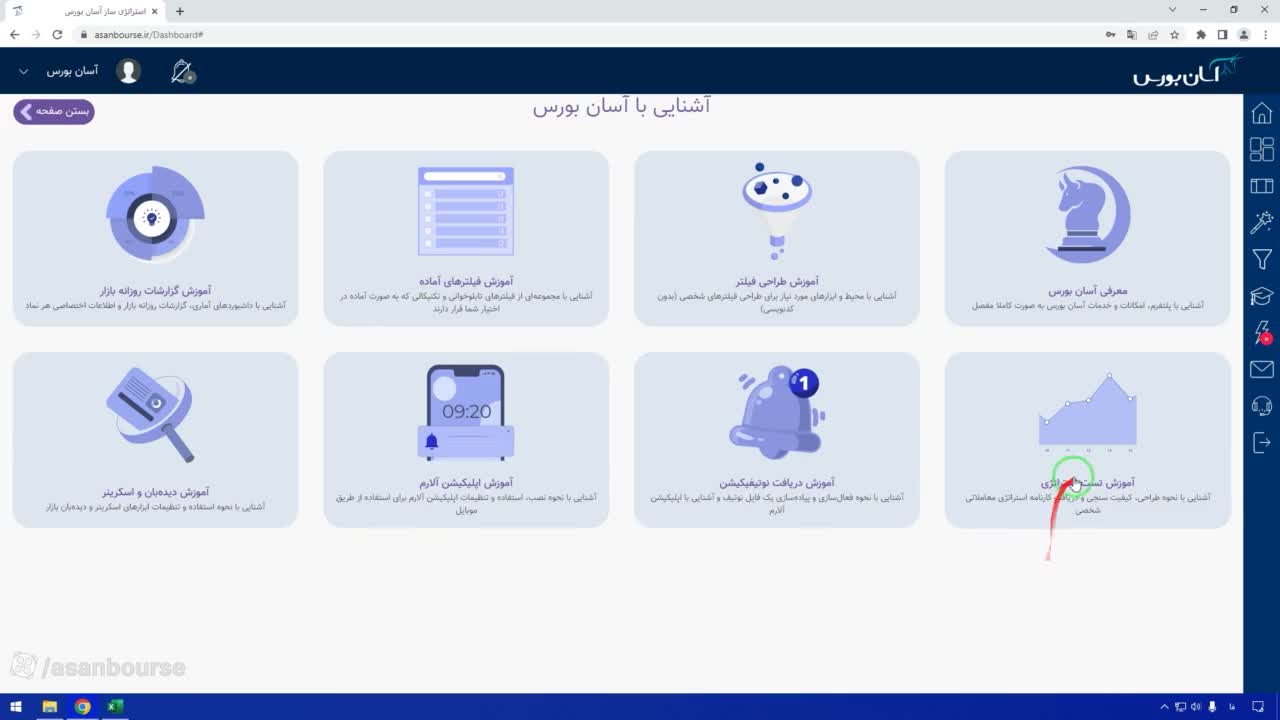Open the funnel filter icon in sidebar

pyautogui.click(x=1262, y=260)
